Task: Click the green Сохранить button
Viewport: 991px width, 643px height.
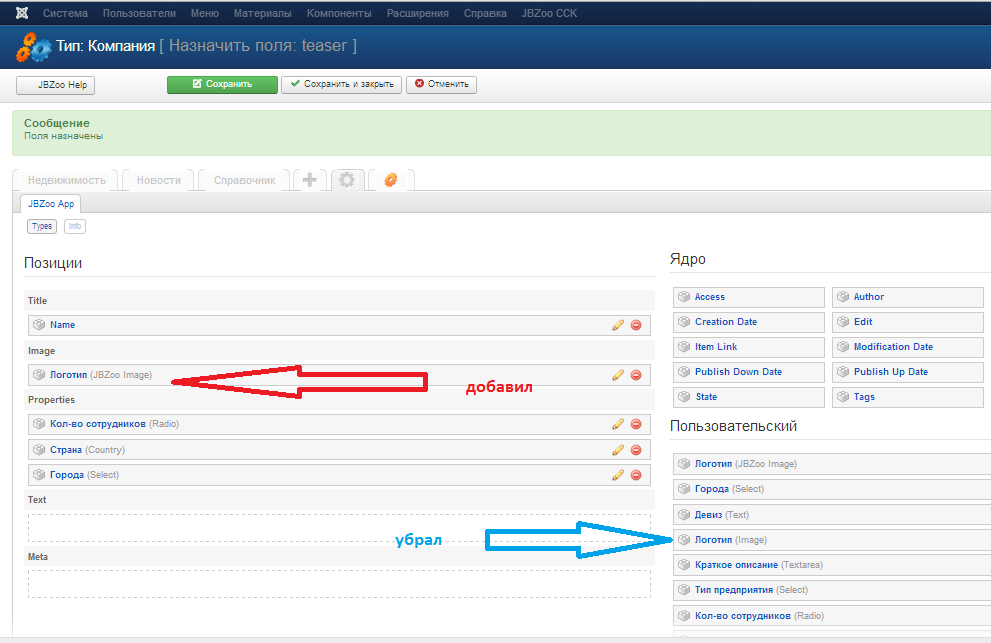Action: 222,85
